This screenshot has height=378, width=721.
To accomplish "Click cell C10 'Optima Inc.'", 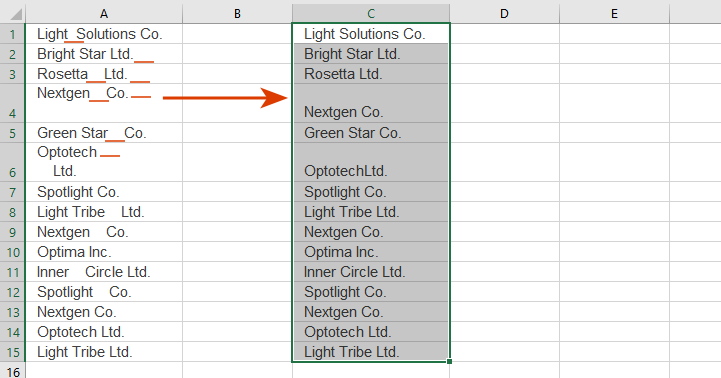I will (x=371, y=252).
